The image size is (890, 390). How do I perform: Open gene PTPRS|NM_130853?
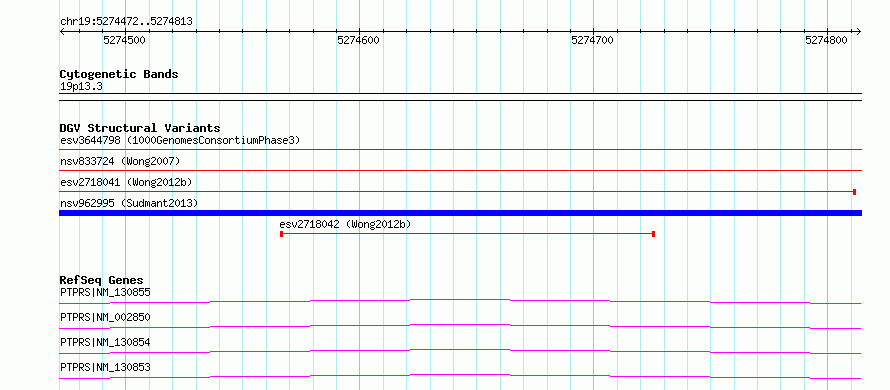[105, 367]
